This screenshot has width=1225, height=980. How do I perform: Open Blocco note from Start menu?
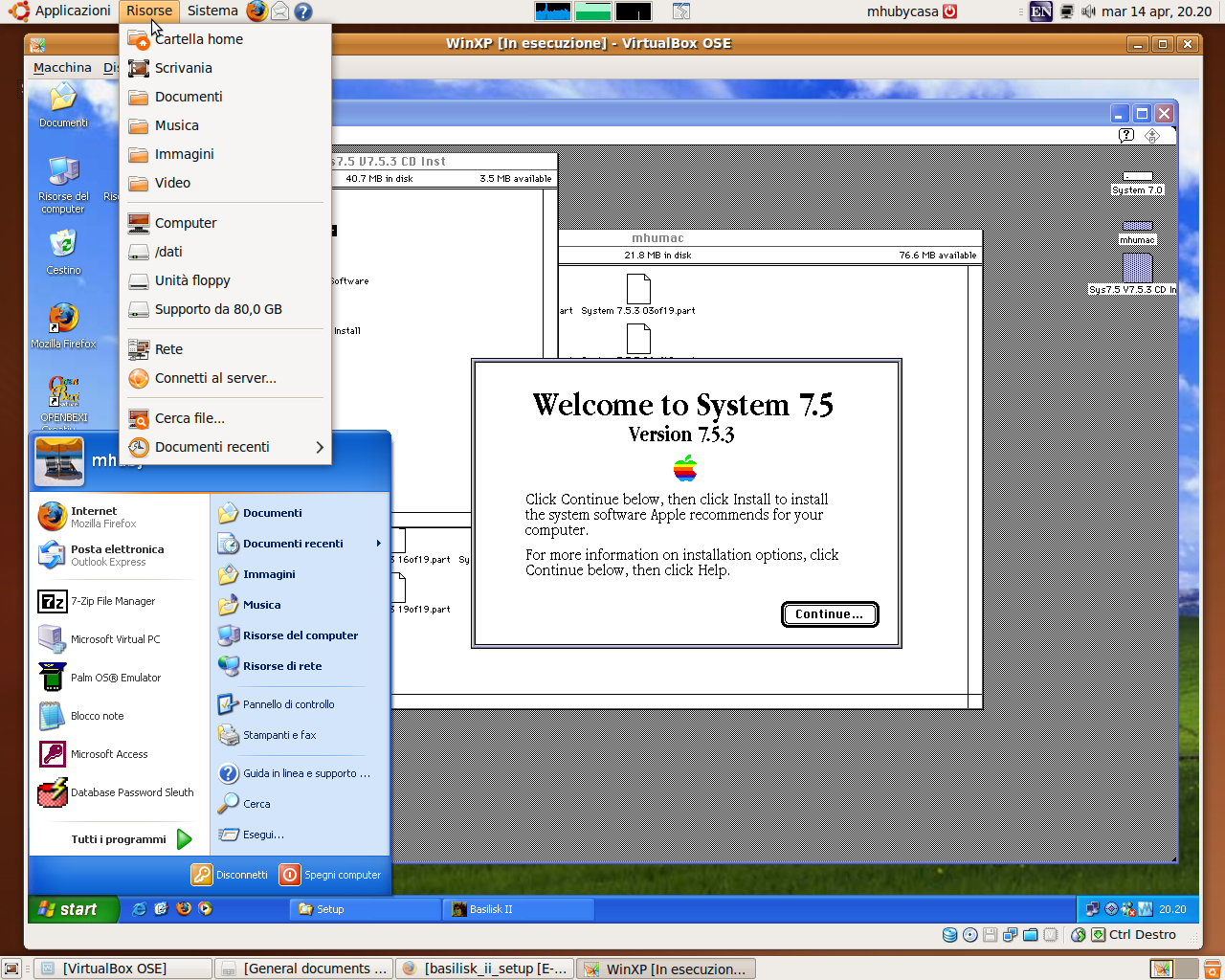click(120, 716)
